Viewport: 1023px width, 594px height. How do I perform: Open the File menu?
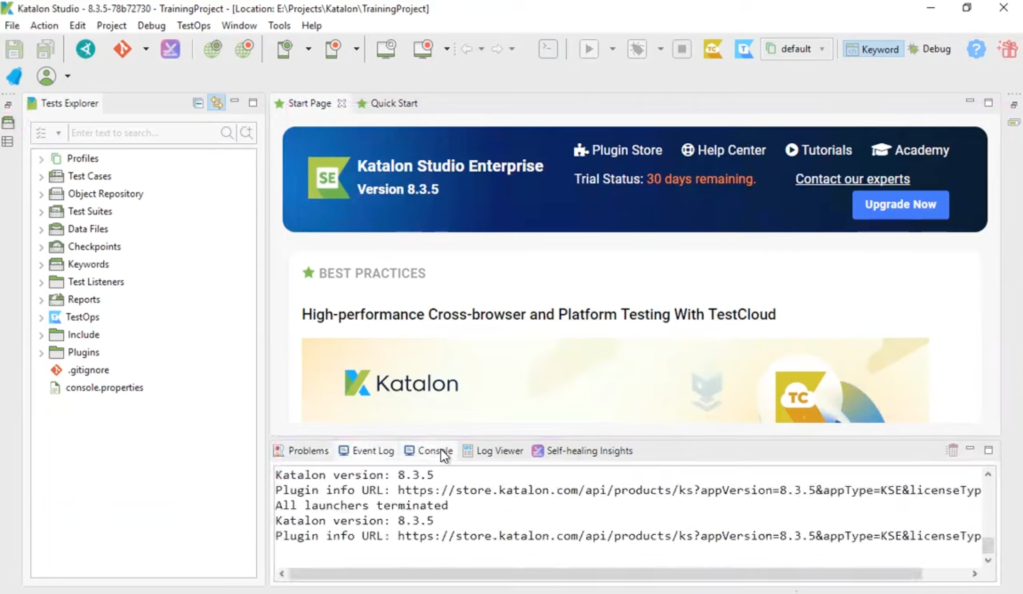(12, 25)
